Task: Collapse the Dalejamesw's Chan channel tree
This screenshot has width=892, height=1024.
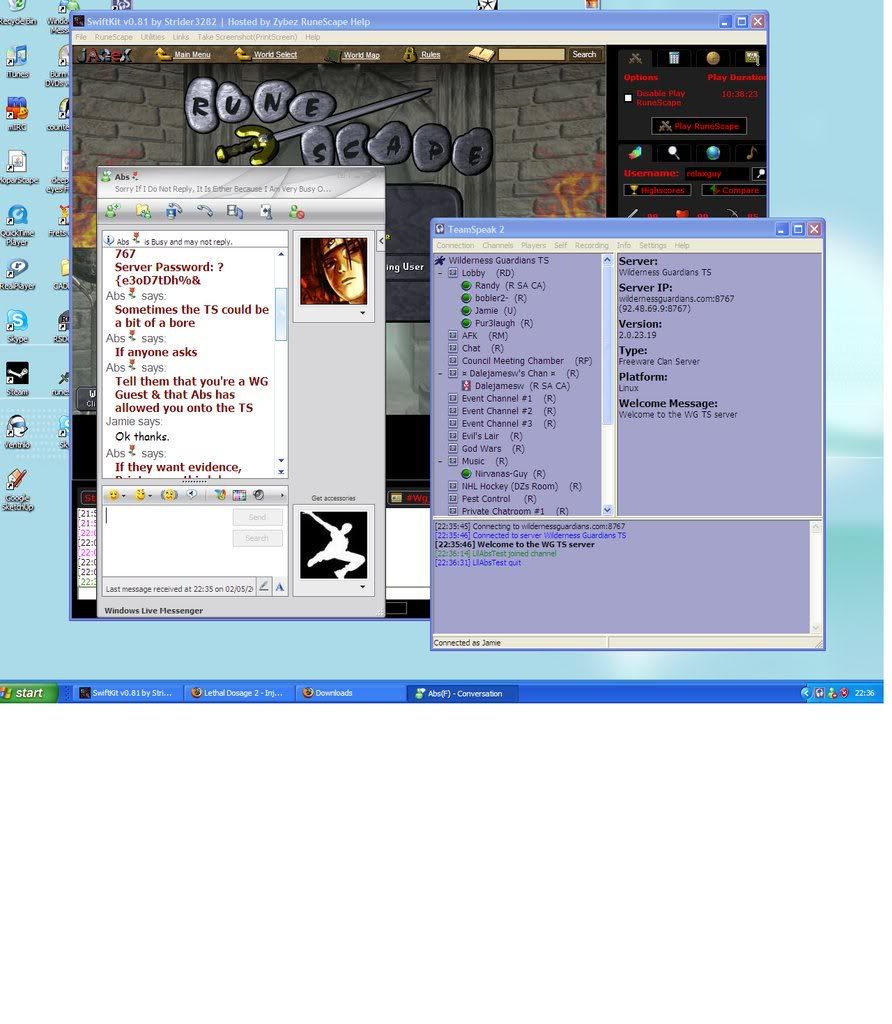Action: [x=440, y=374]
